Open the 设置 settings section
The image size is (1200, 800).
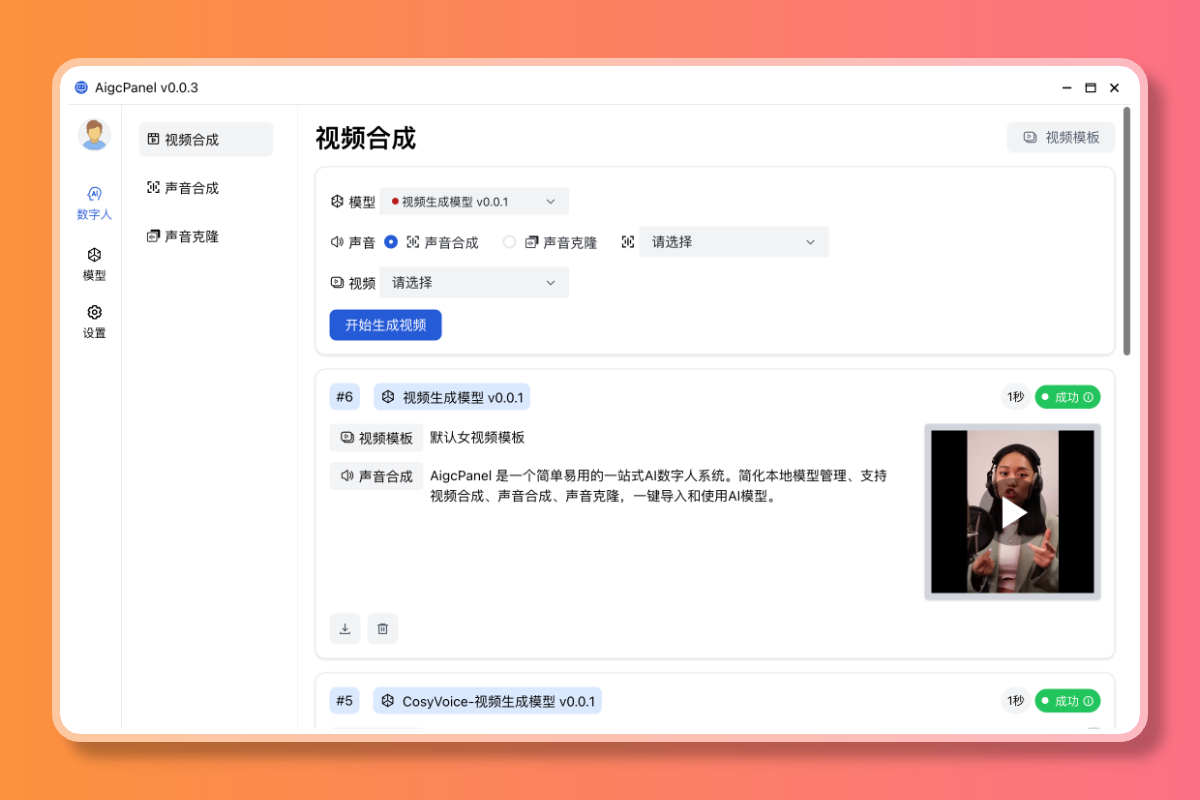click(93, 322)
